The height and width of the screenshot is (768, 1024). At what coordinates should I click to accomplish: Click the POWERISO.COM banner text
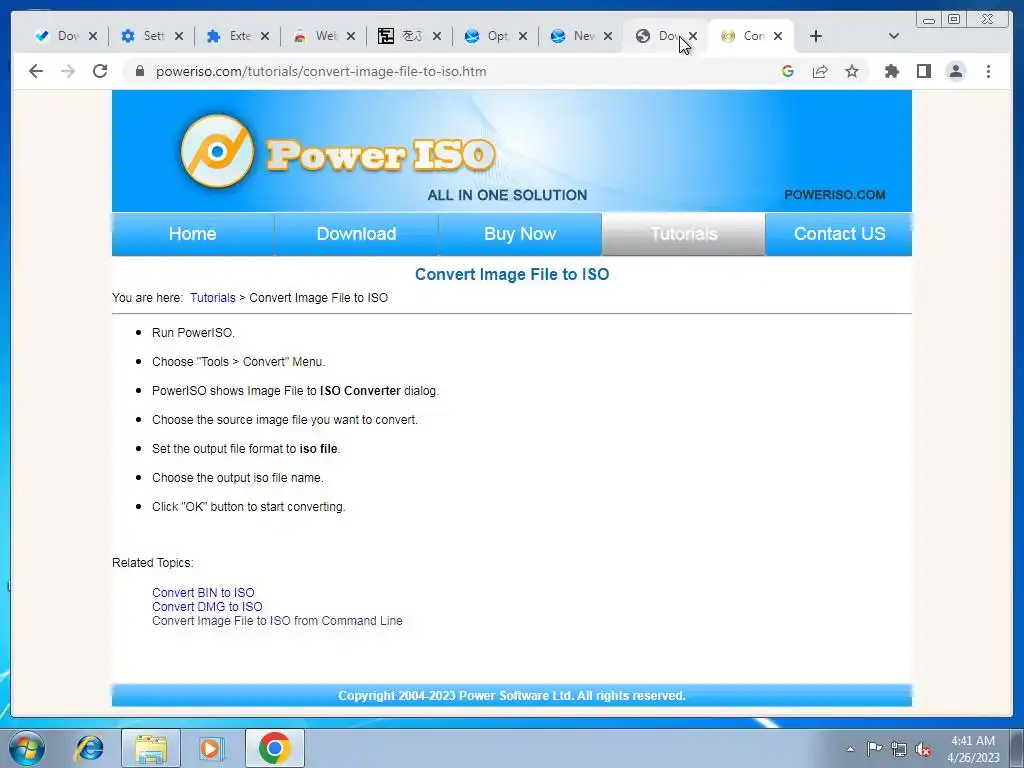(x=835, y=195)
